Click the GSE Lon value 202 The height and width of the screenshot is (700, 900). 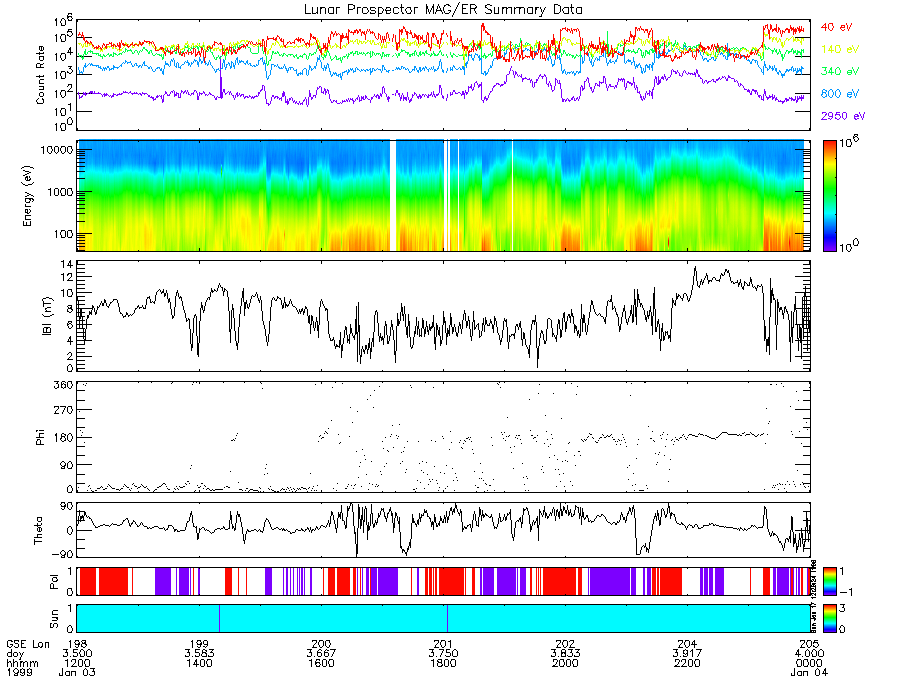coord(565,644)
